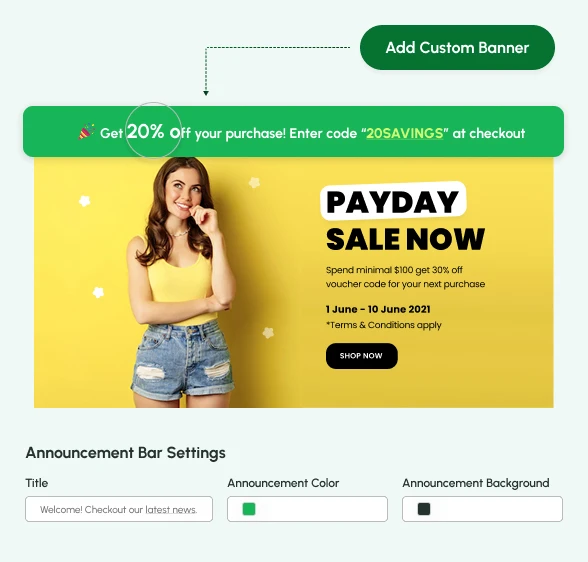Click the woman's photo in banner

click(x=182, y=282)
